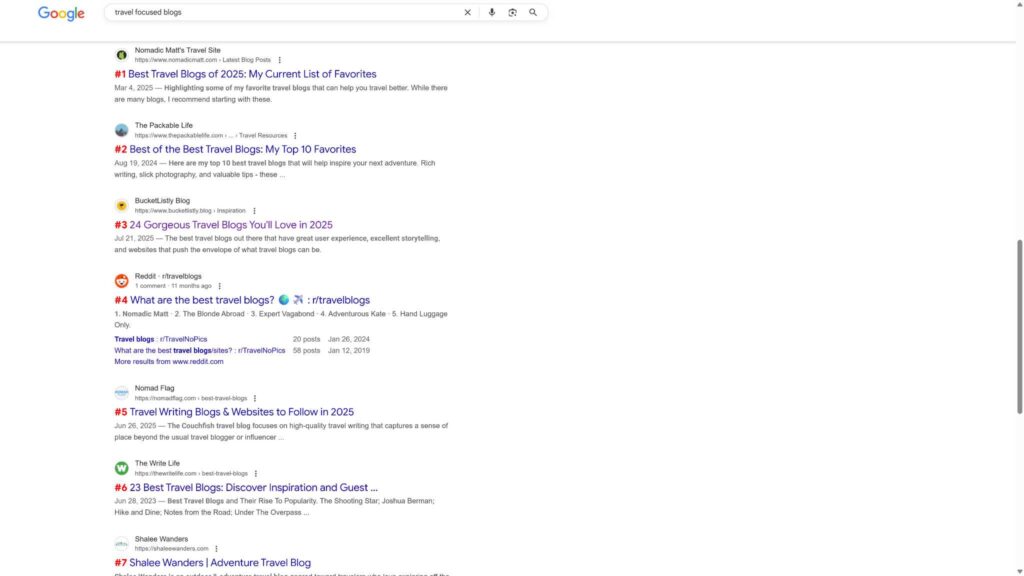Click the scrollbar down arrow
This screenshot has width=1024, height=576.
click(x=1019, y=571)
